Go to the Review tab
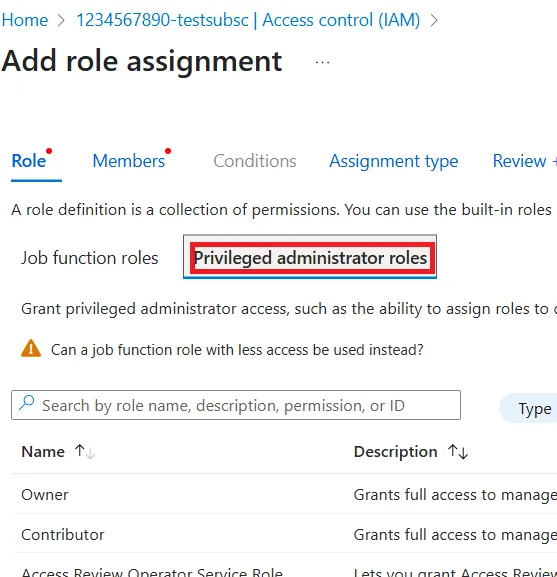 pos(524,161)
